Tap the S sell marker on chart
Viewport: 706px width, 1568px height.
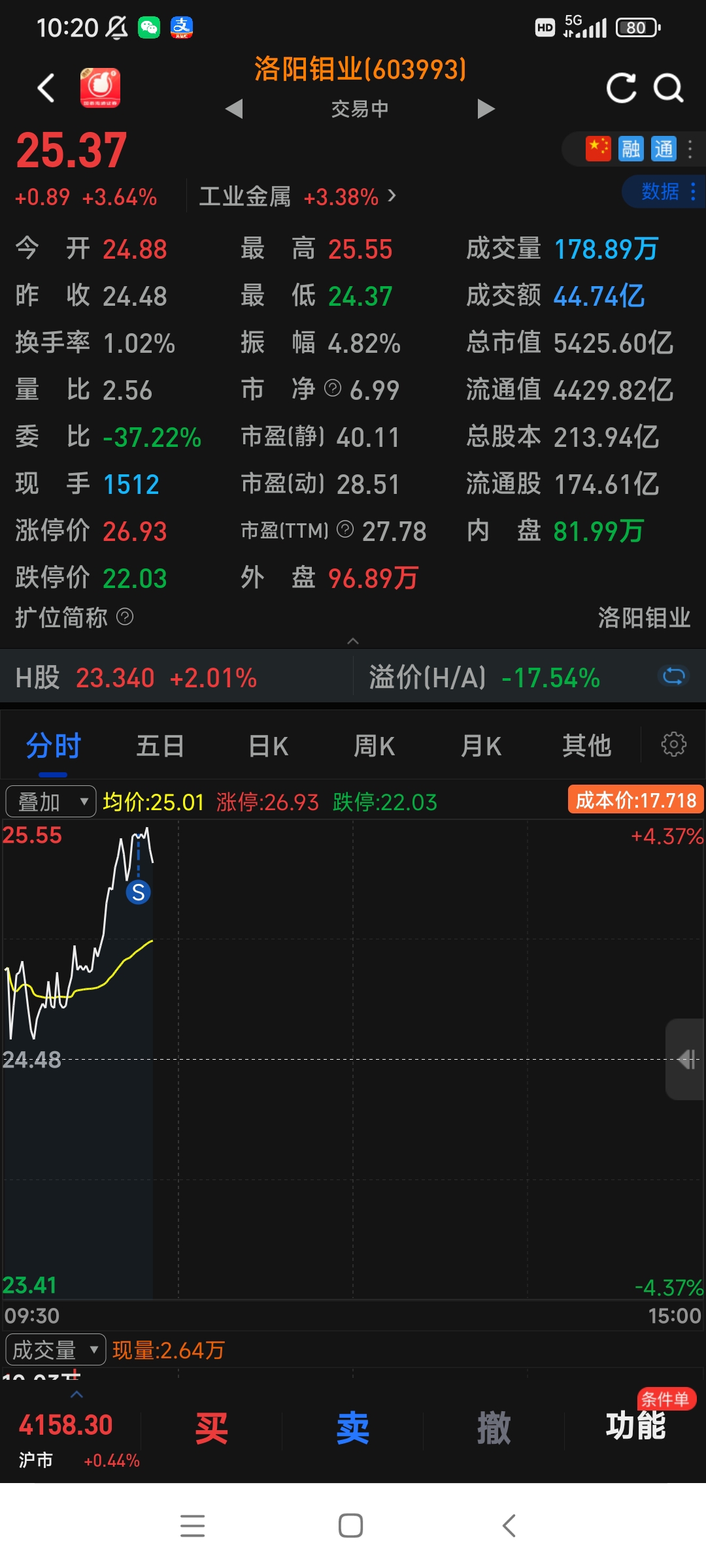click(x=138, y=892)
